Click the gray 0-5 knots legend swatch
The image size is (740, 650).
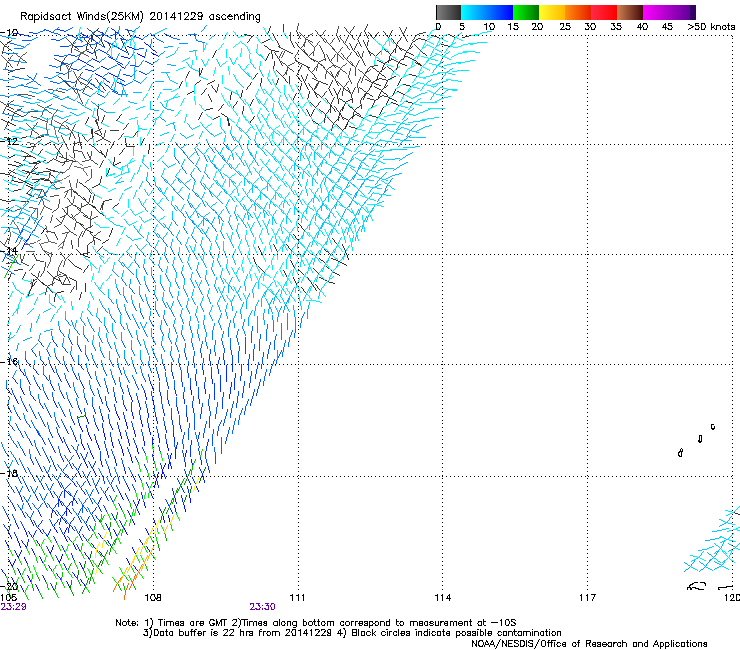tap(448, 12)
